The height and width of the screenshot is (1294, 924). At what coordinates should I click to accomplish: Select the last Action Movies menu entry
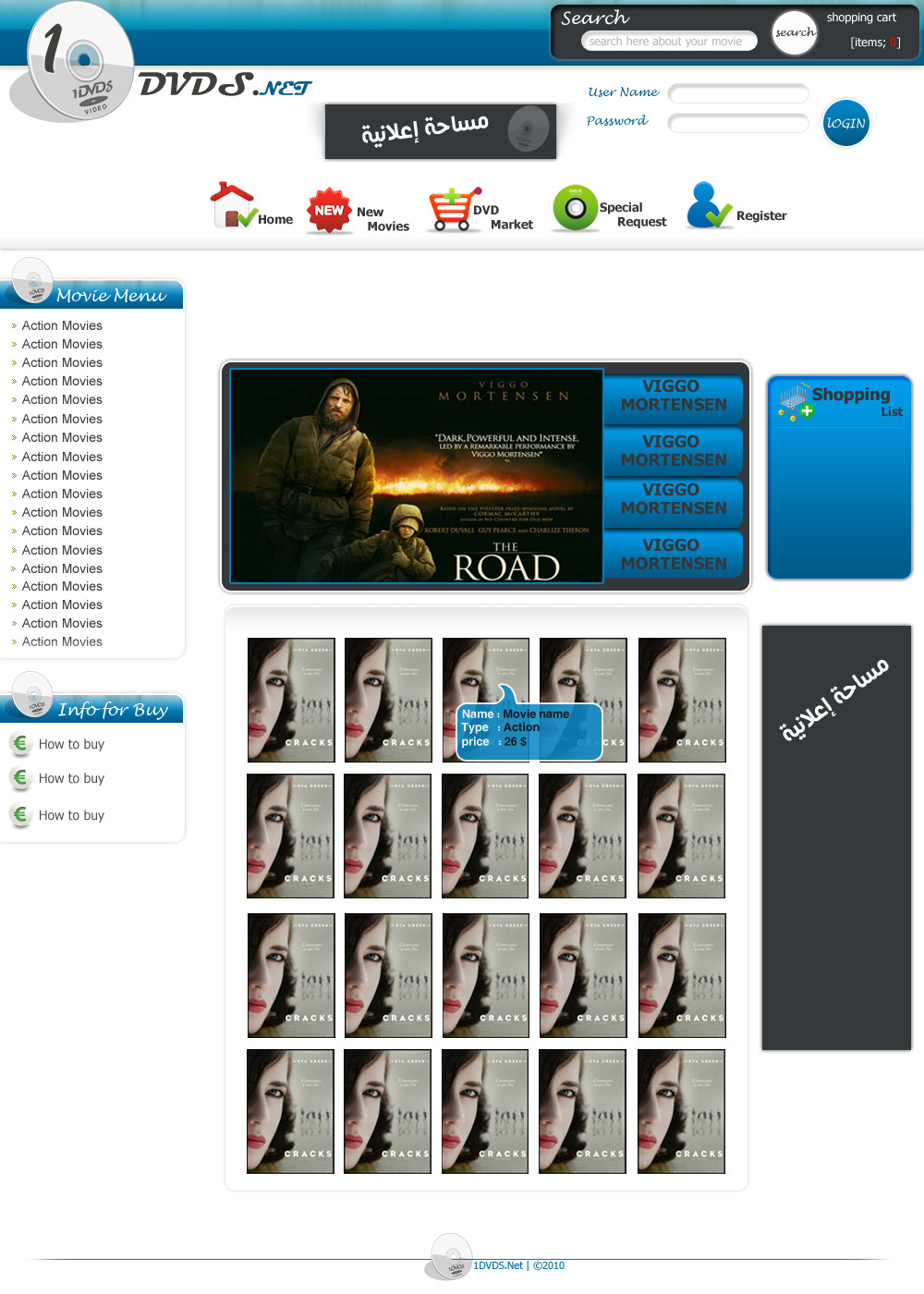[62, 641]
